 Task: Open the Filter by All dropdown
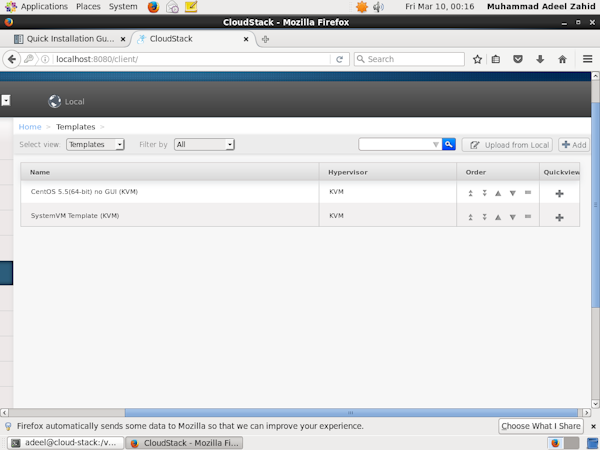click(x=204, y=144)
